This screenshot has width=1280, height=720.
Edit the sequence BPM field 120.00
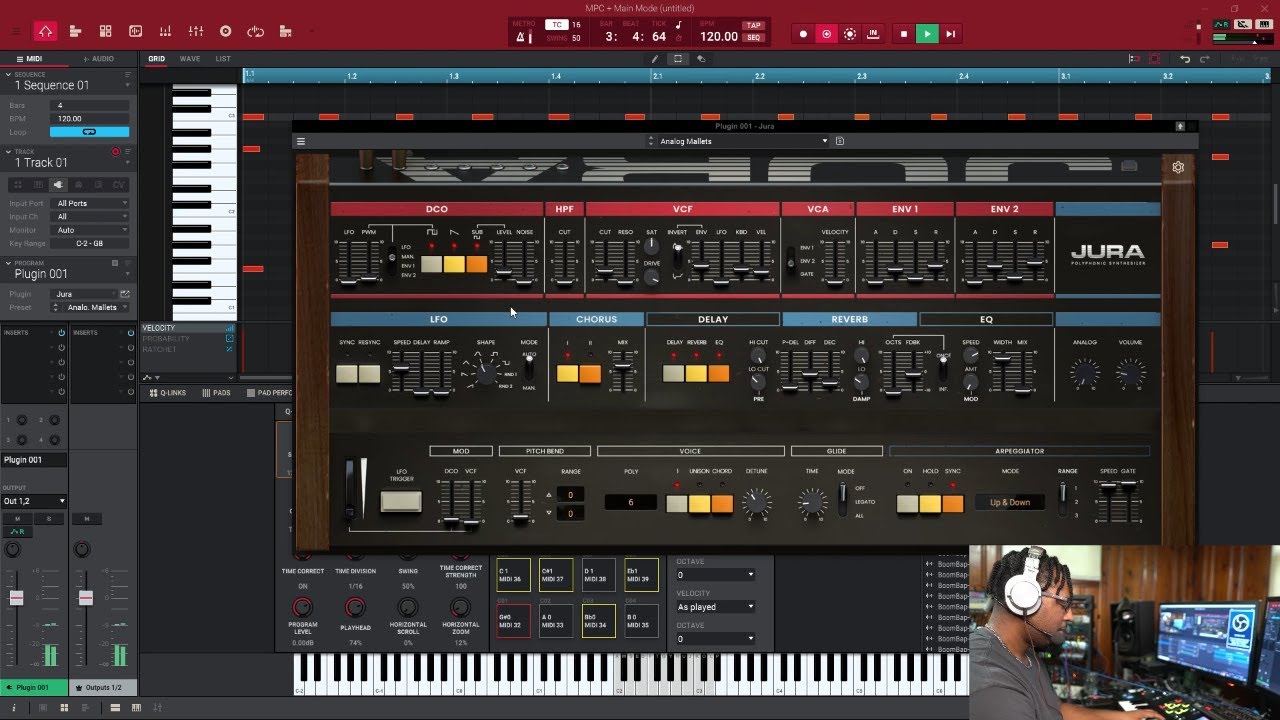[90, 118]
